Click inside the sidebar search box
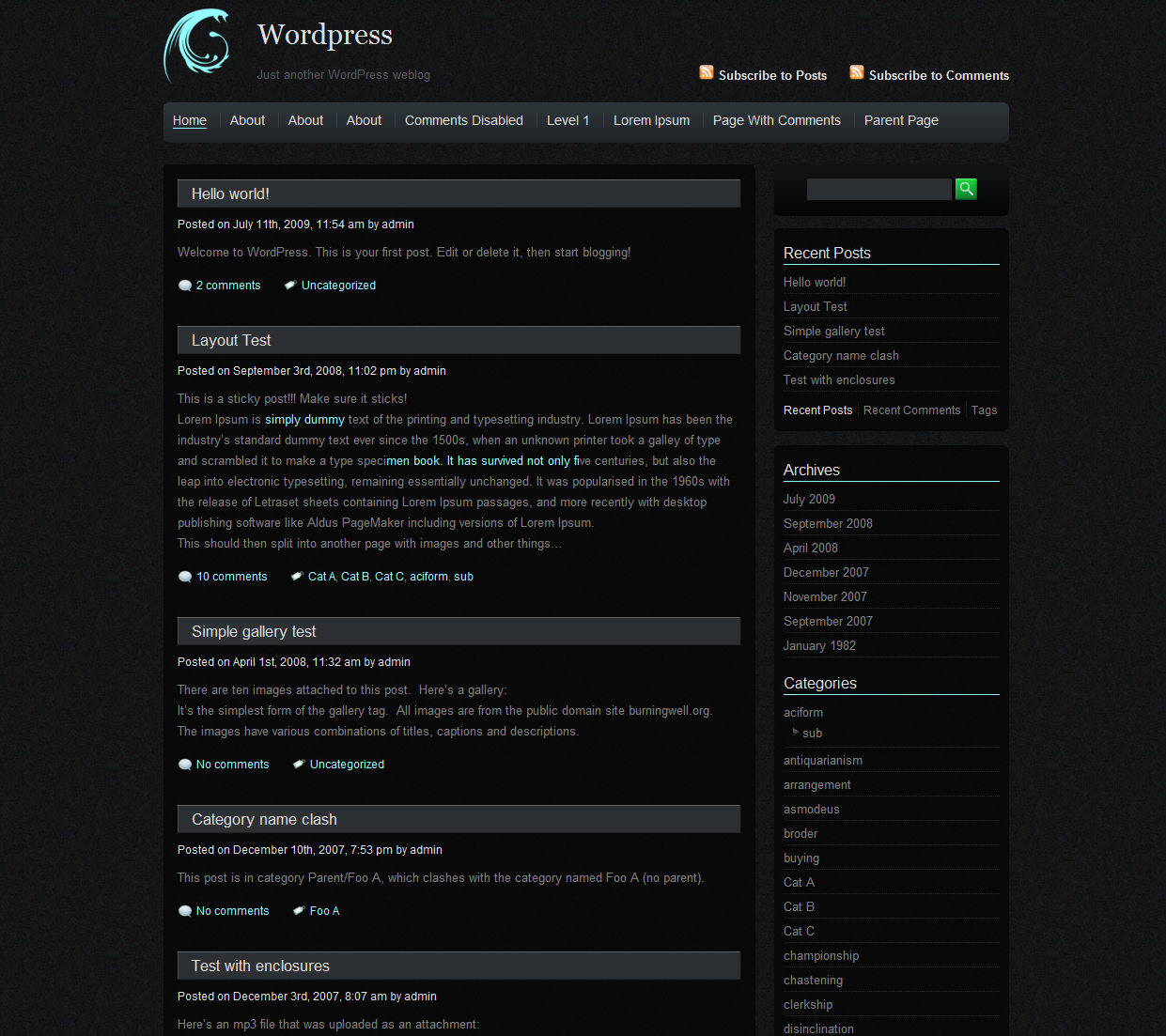Viewport: 1166px width, 1036px height. point(878,188)
